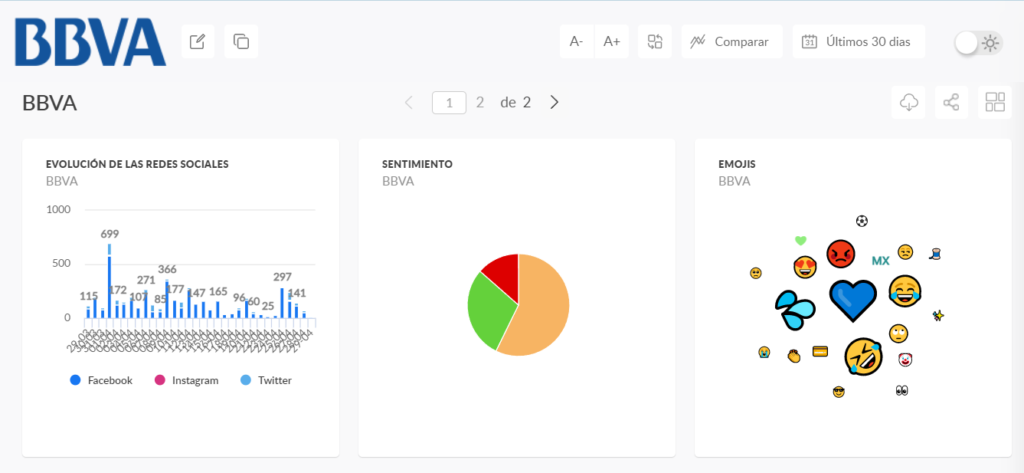1024x473 pixels.
Task: Go to next page with right chevron
Action: (x=554, y=103)
